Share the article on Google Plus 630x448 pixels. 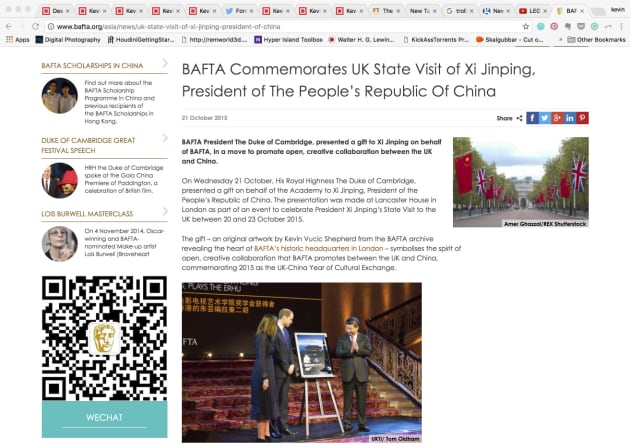point(557,118)
